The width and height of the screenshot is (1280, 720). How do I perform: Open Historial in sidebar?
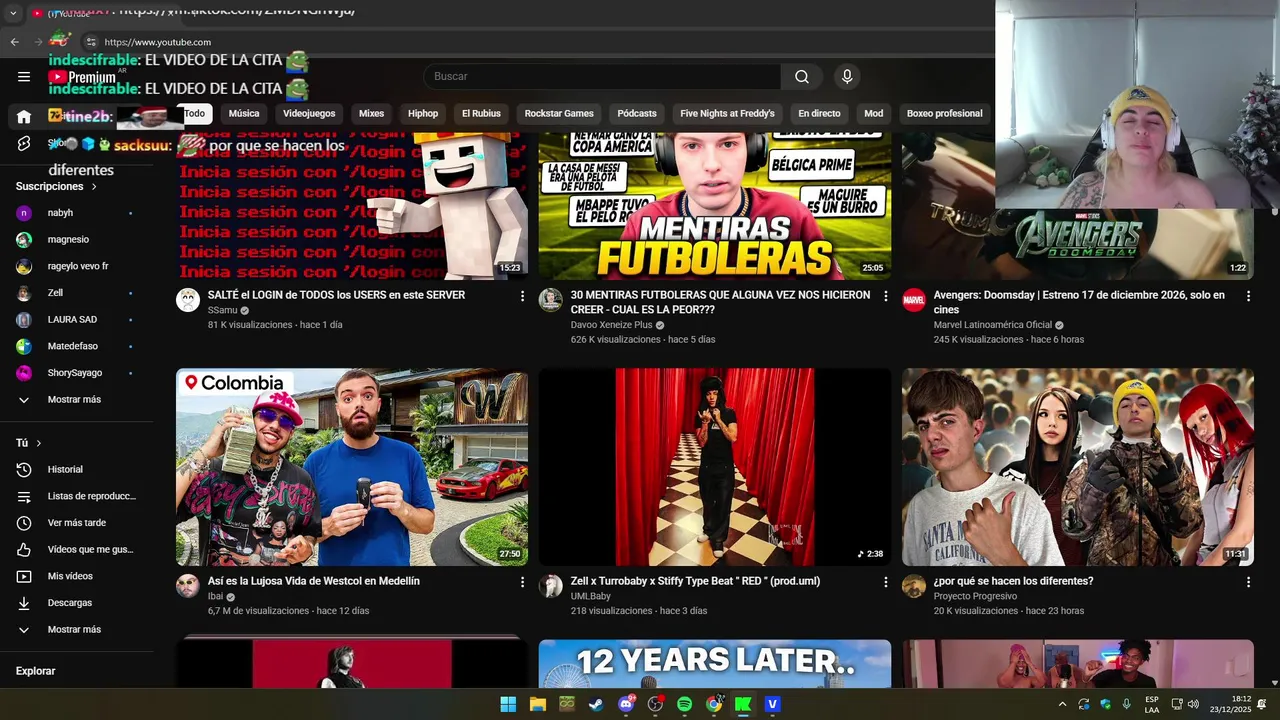tap(76, 470)
